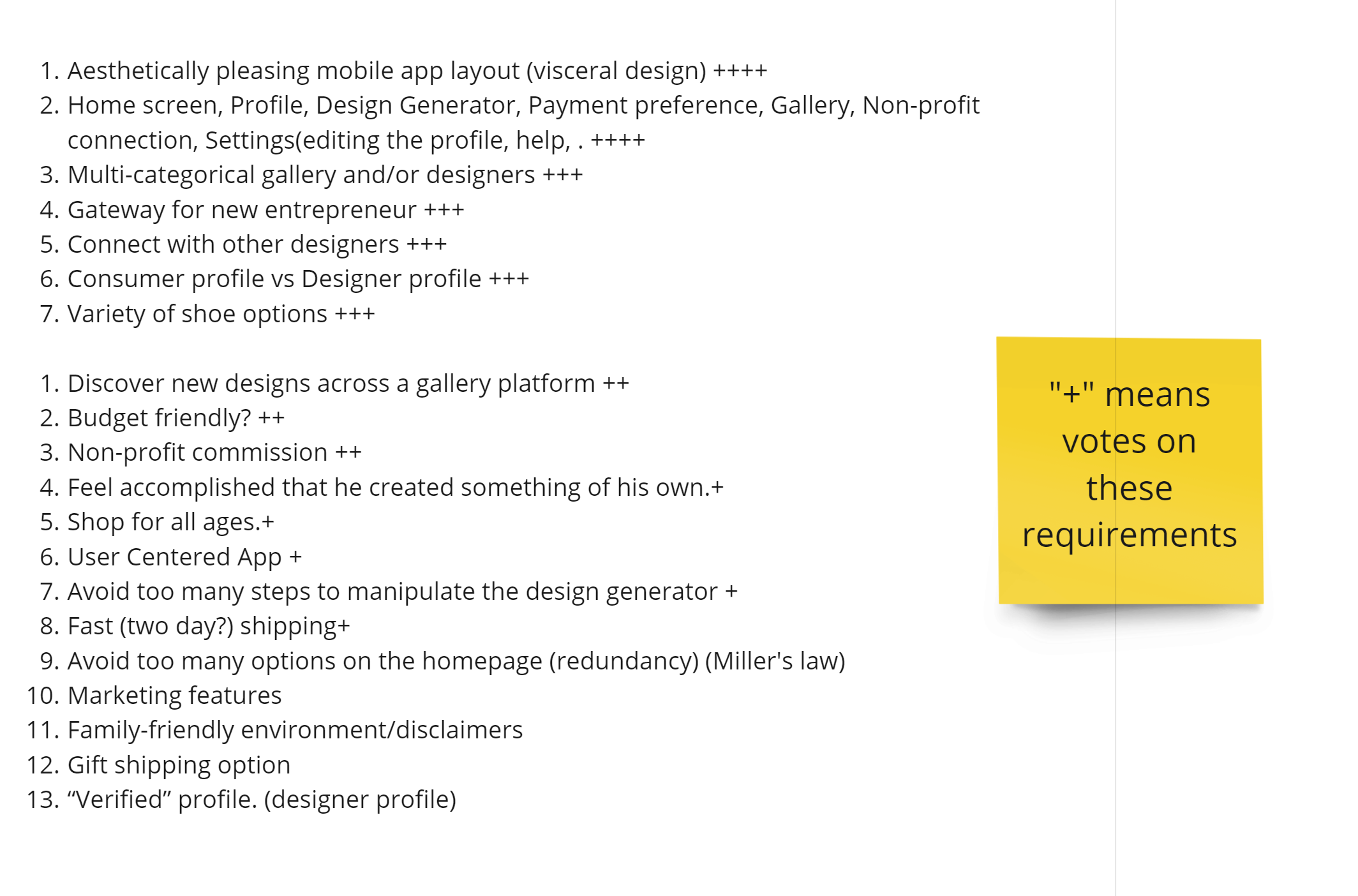Select the 'Gift shipping option' line
This screenshot has width=1358, height=896.
pyautogui.click(x=179, y=765)
